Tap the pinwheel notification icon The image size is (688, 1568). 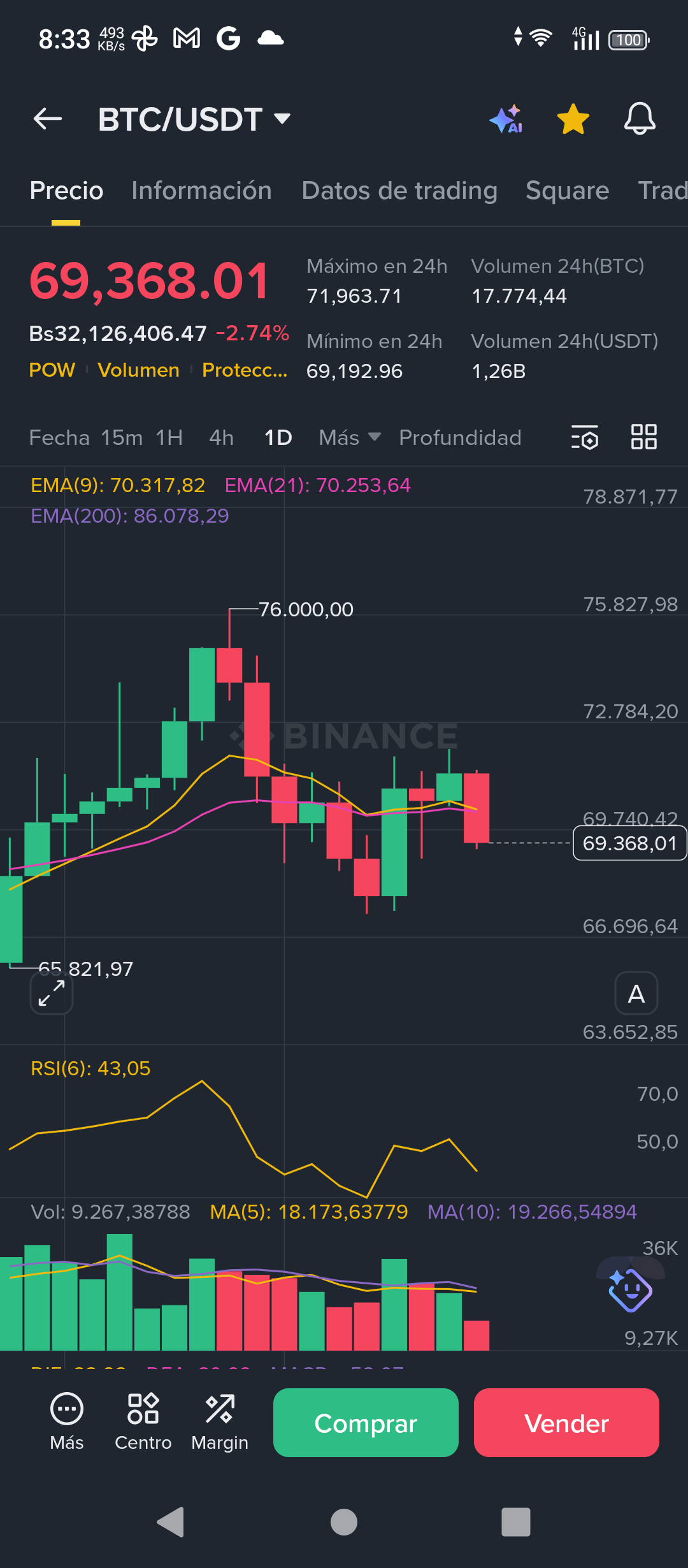pos(145,38)
